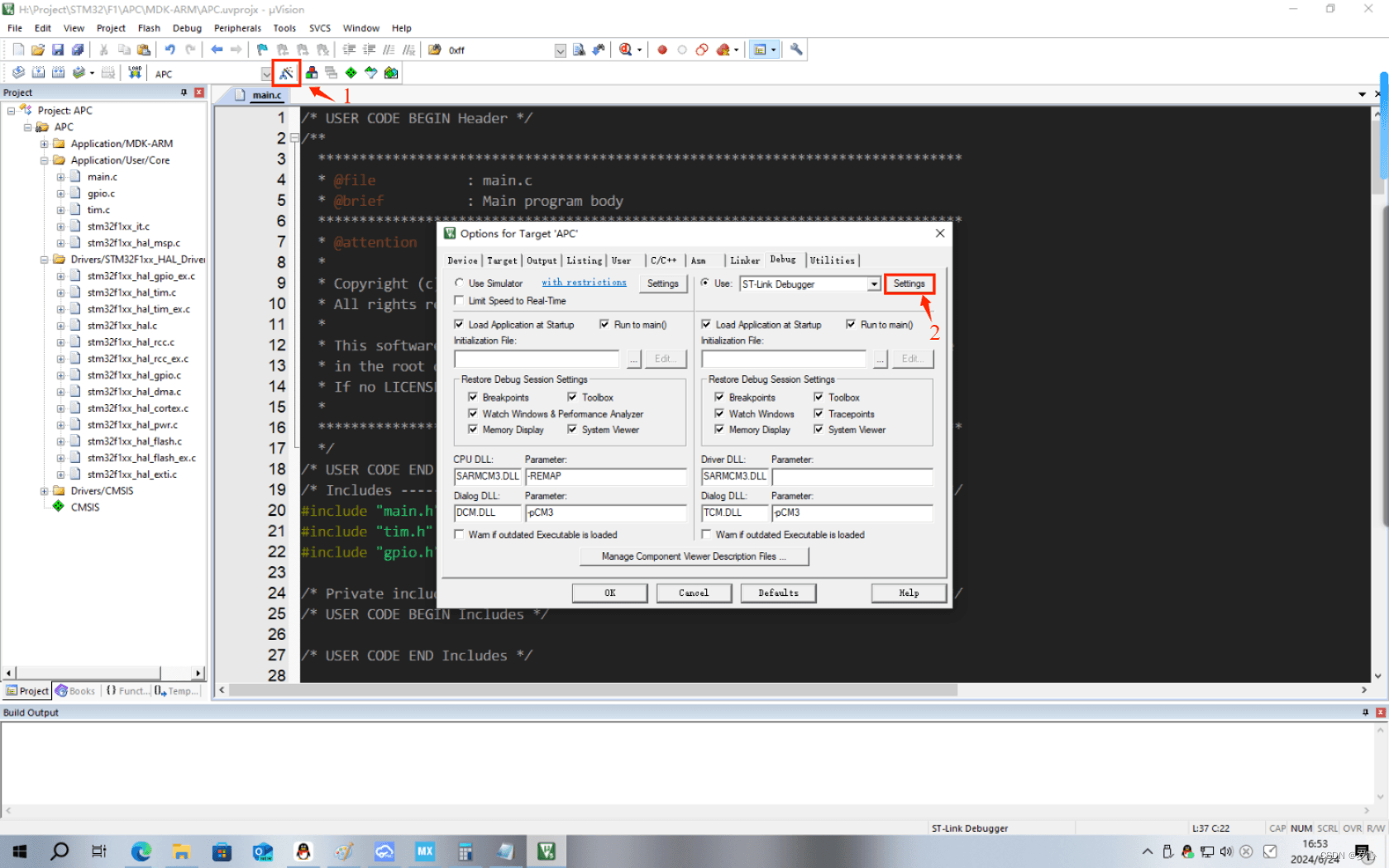Open the Linker tab in Options dialog

click(x=744, y=260)
